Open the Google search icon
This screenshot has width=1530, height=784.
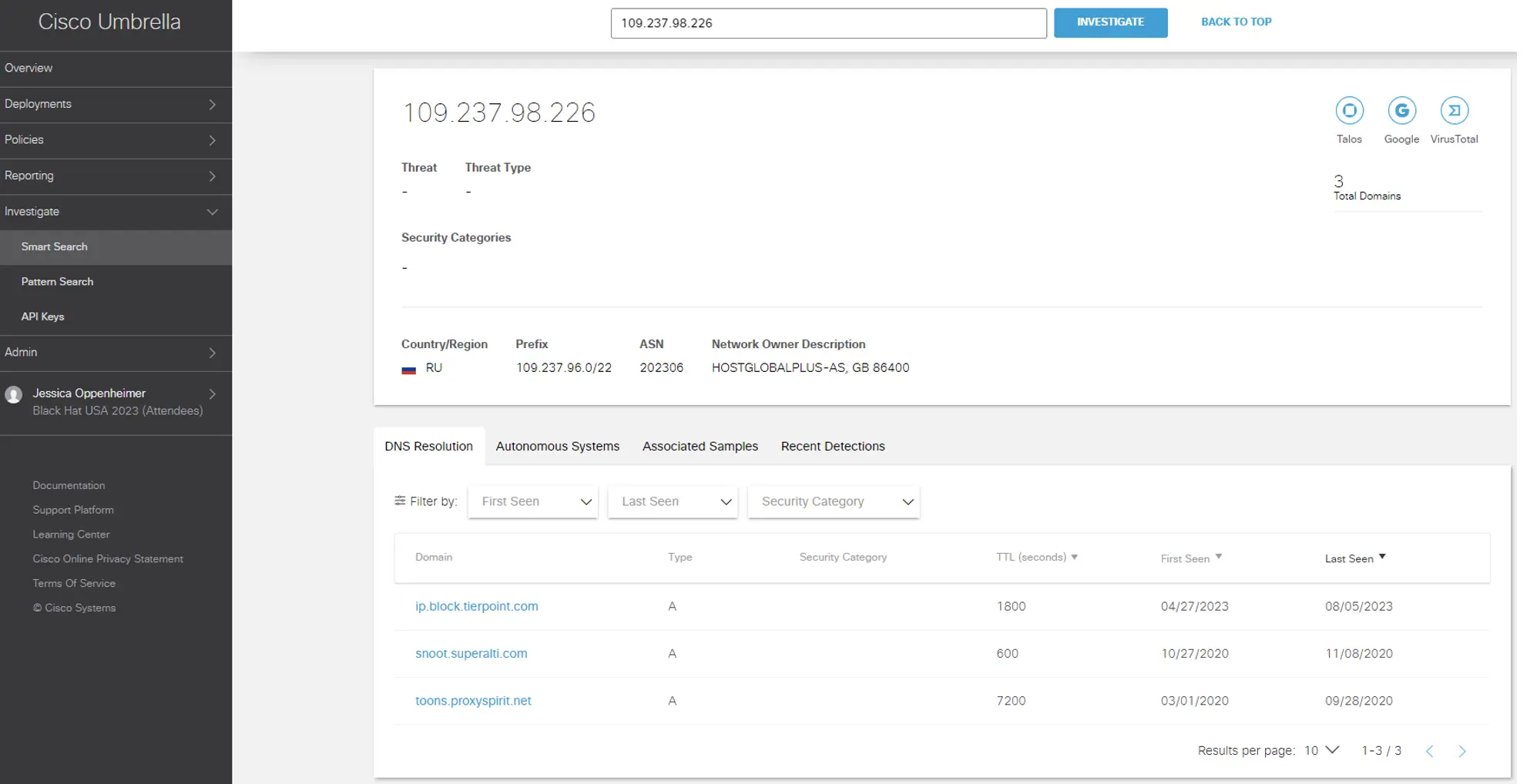pos(1402,112)
